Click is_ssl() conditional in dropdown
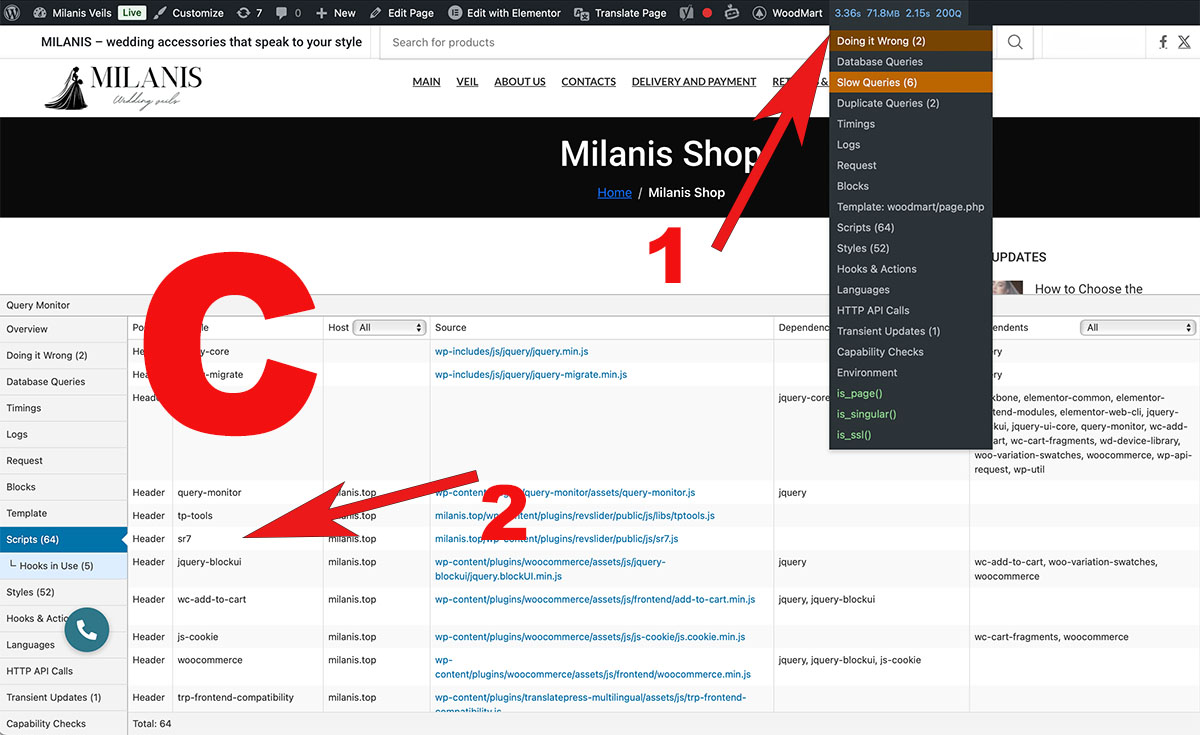1200x735 pixels. pyautogui.click(x=911, y=435)
